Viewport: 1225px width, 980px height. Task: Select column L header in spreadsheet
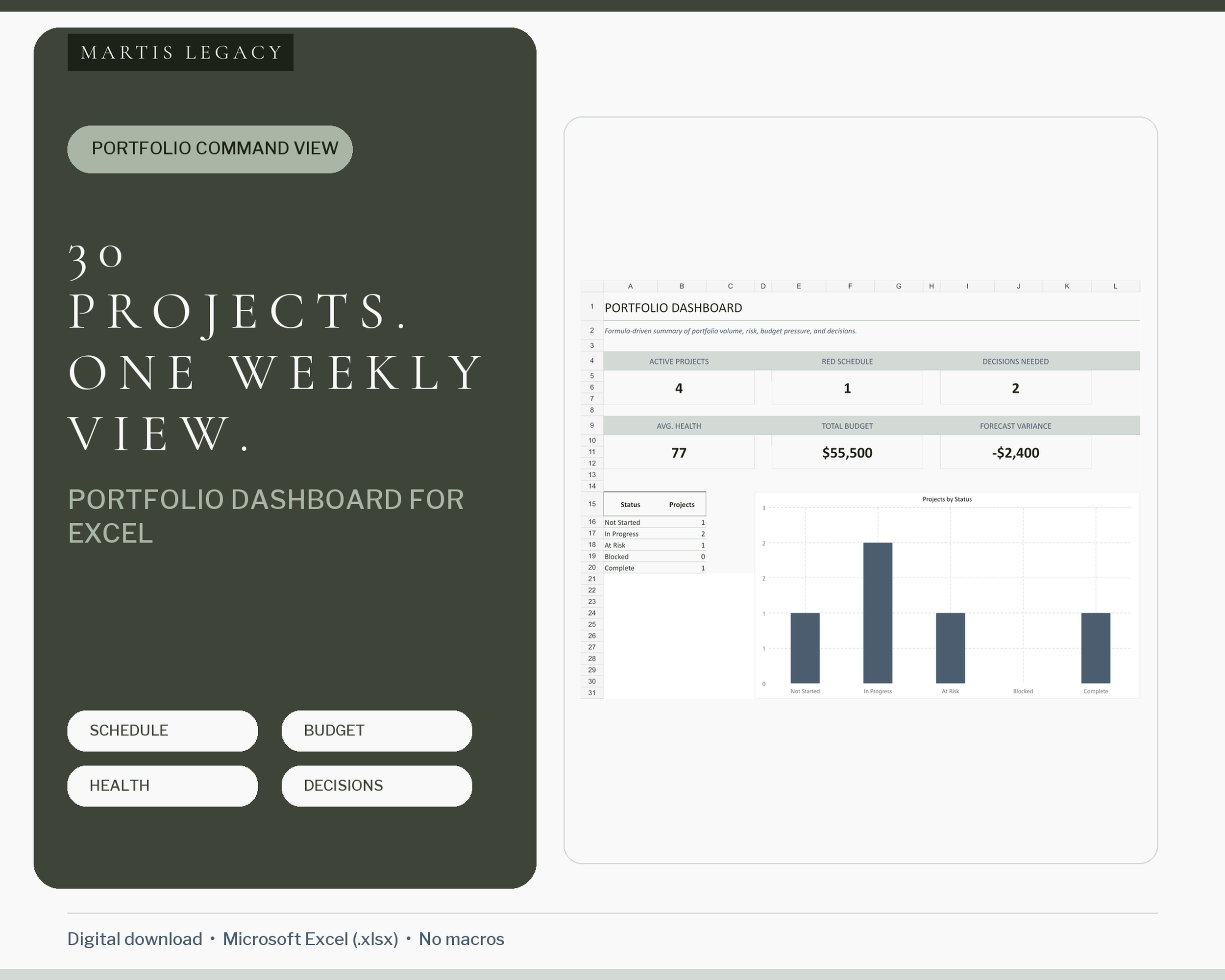click(1115, 286)
